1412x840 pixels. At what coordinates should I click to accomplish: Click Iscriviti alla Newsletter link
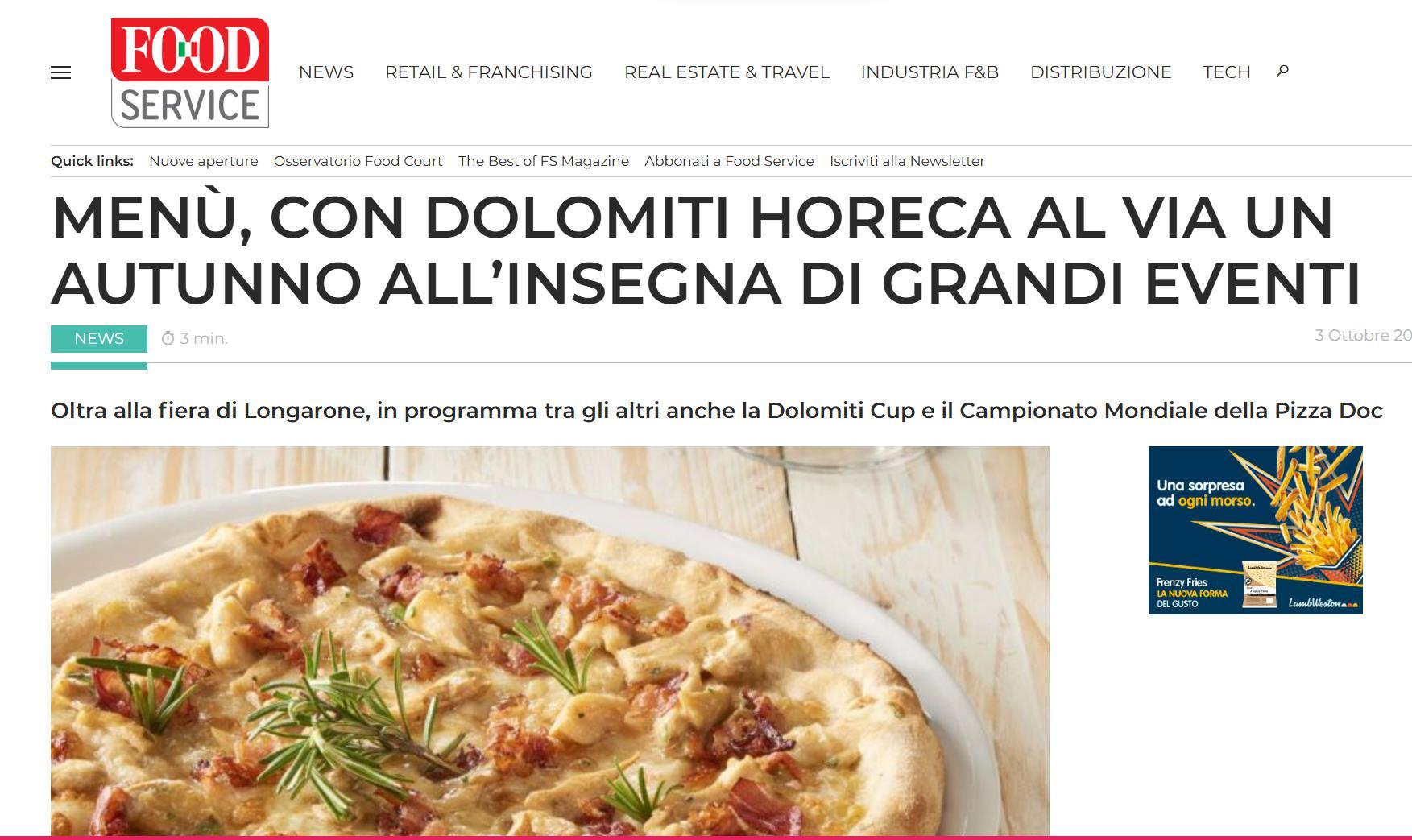(x=907, y=161)
